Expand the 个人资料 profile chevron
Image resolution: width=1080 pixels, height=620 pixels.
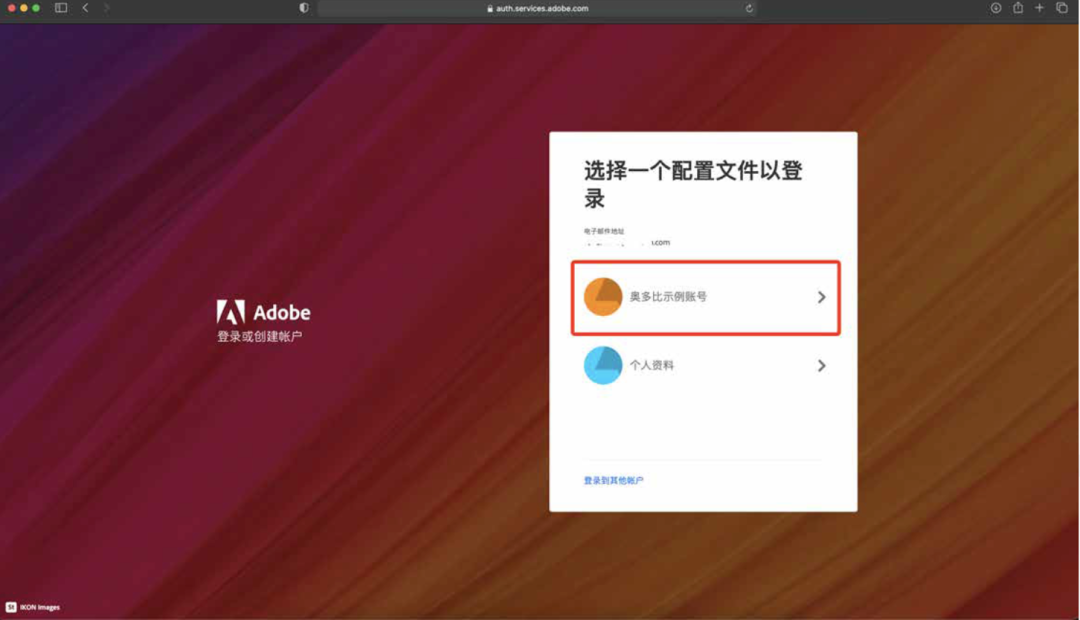click(822, 364)
